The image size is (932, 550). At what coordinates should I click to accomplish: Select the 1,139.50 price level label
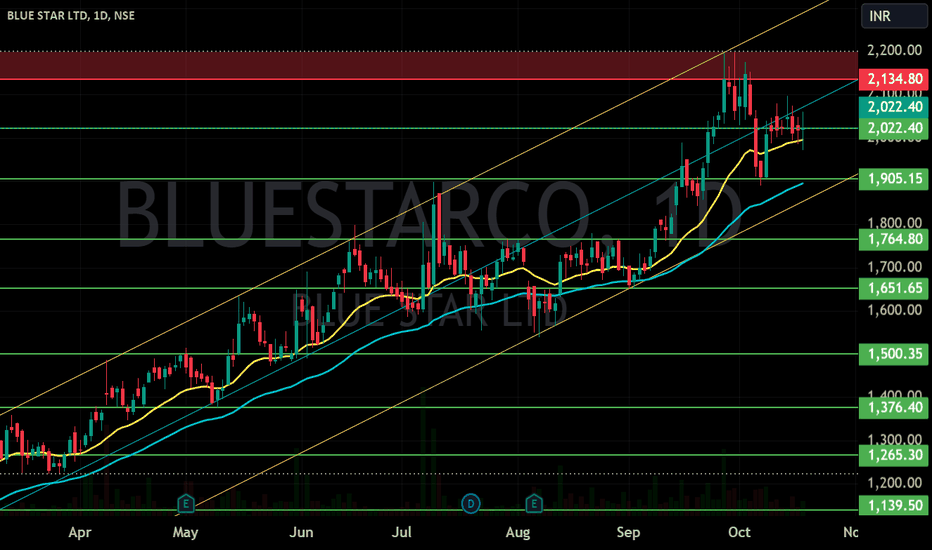893,506
